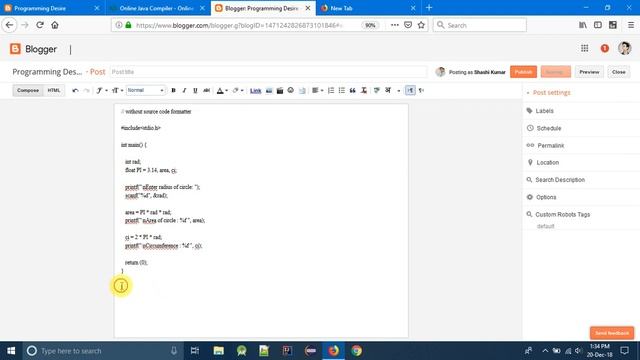Close the post editor with Close
This screenshot has width=640, height=360.
618,72
